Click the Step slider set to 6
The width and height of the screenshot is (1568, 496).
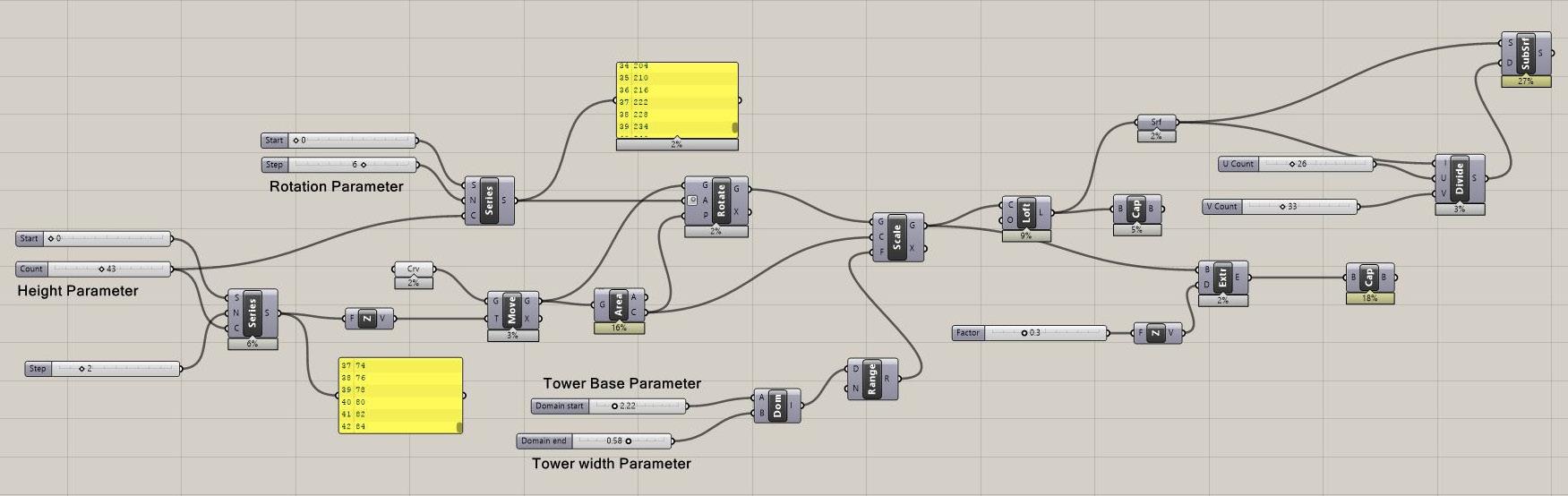click(339, 165)
